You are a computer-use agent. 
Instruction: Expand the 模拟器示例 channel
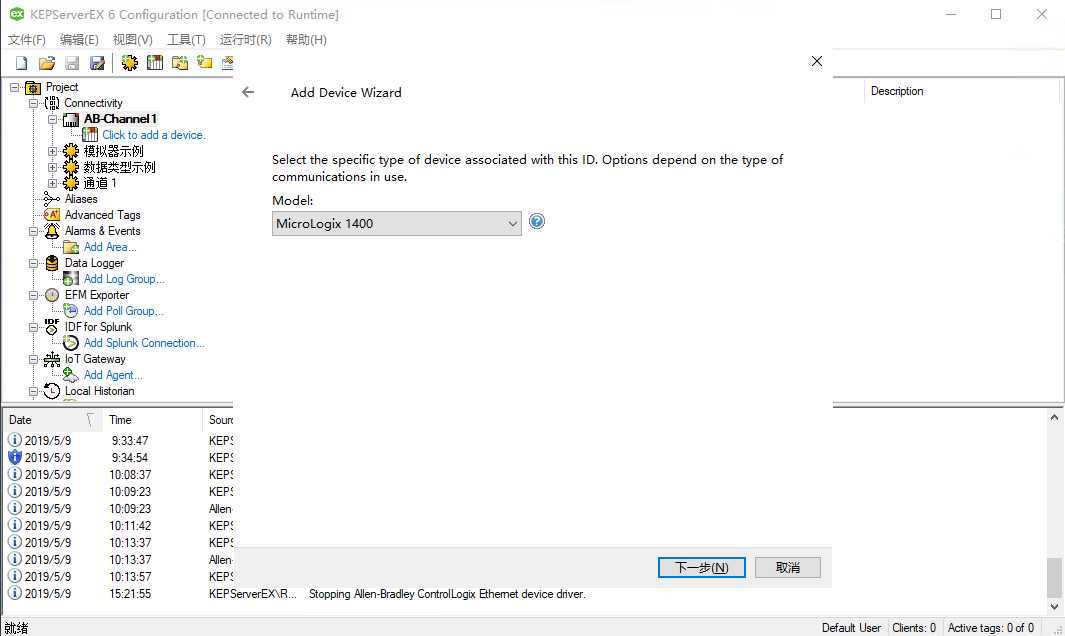[x=52, y=151]
